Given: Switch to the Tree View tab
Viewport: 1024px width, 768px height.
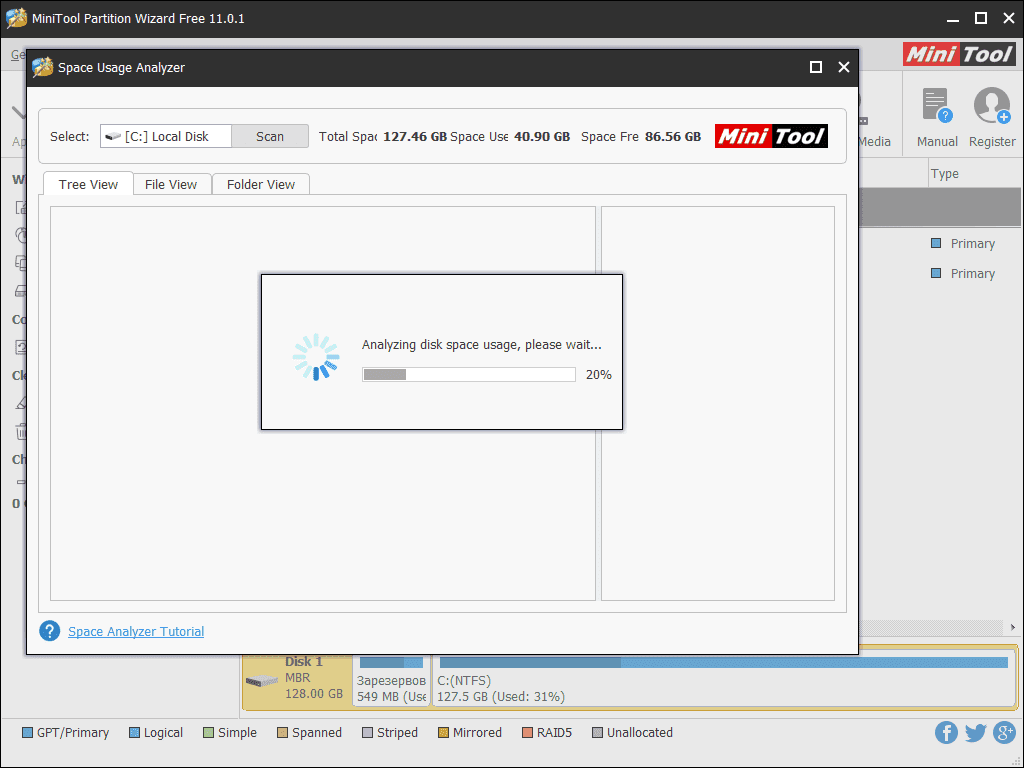Looking at the screenshot, I should (88, 184).
